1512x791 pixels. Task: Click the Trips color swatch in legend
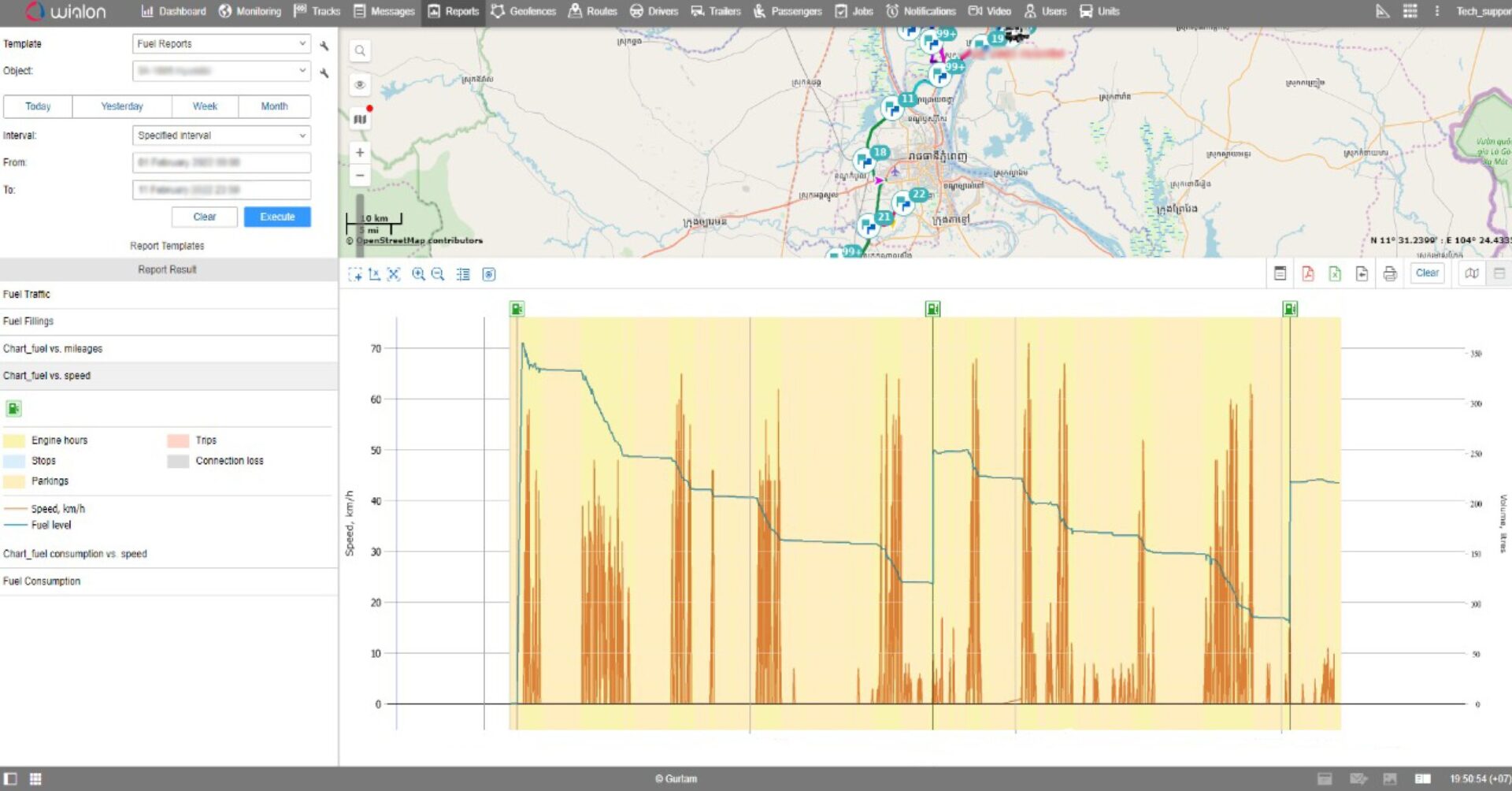(x=178, y=440)
